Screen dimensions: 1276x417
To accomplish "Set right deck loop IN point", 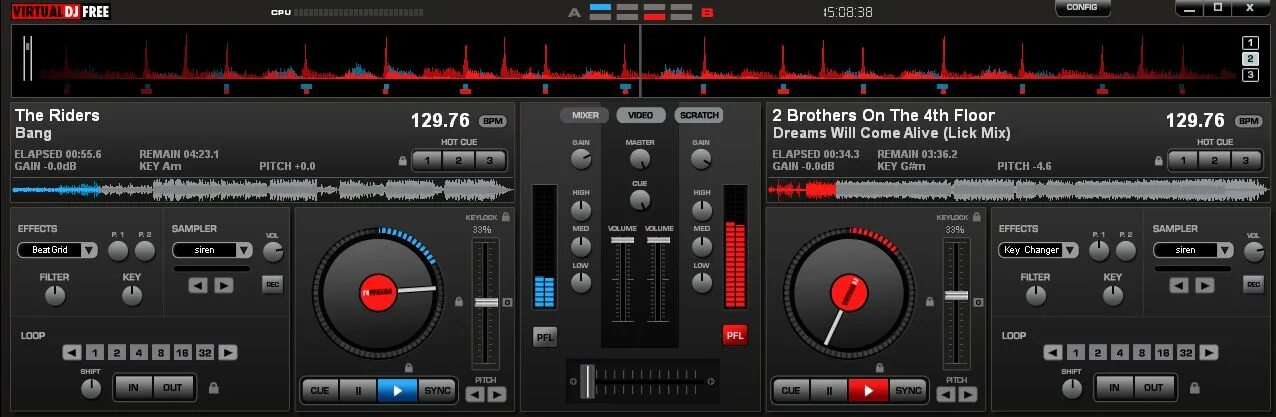I will [x=1114, y=388].
